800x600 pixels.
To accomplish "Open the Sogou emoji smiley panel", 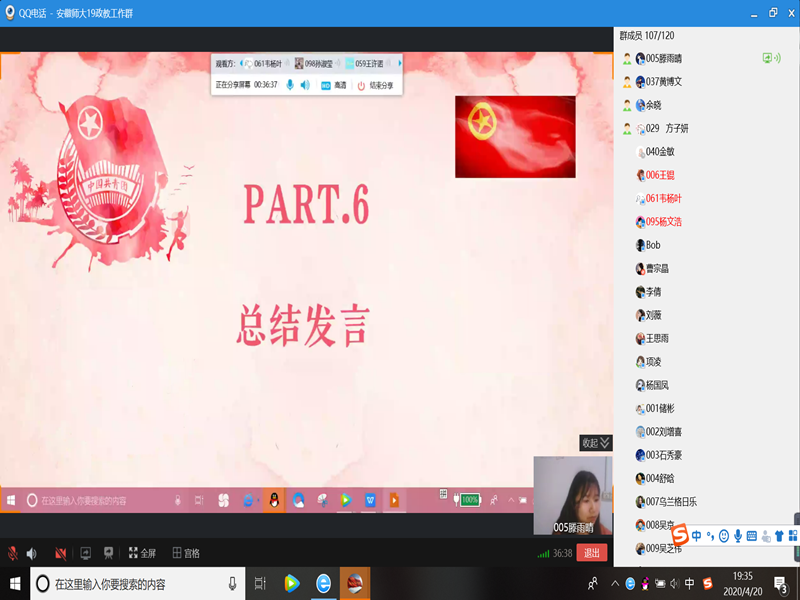I will coord(723,536).
